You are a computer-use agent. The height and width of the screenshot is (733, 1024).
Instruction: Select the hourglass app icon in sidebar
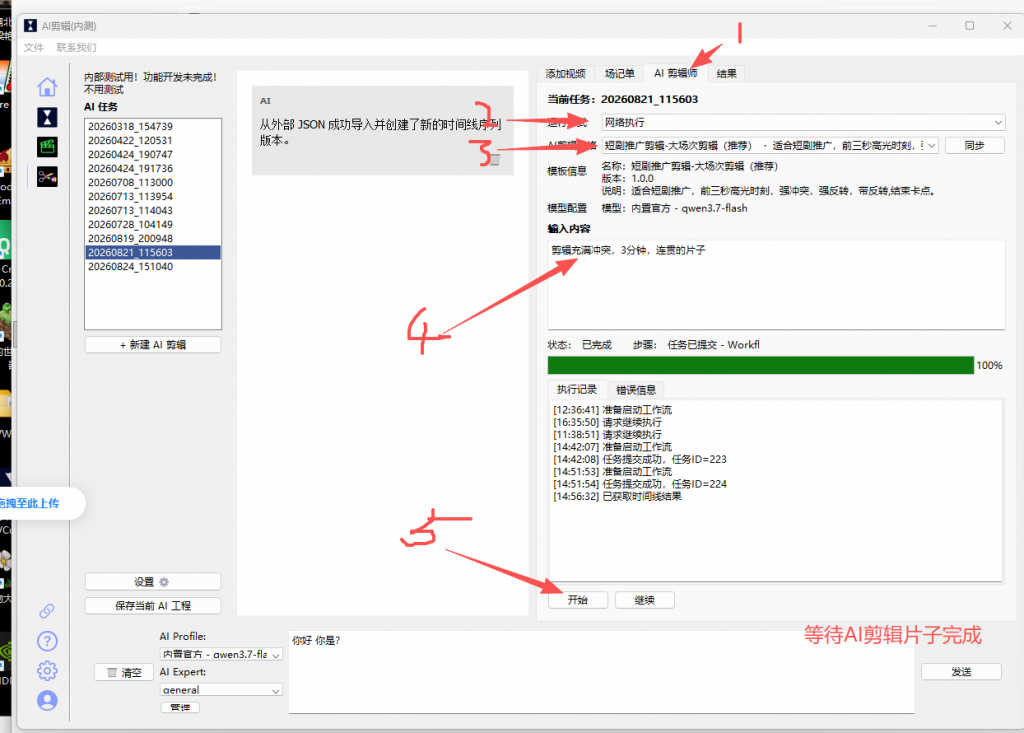(x=47, y=118)
